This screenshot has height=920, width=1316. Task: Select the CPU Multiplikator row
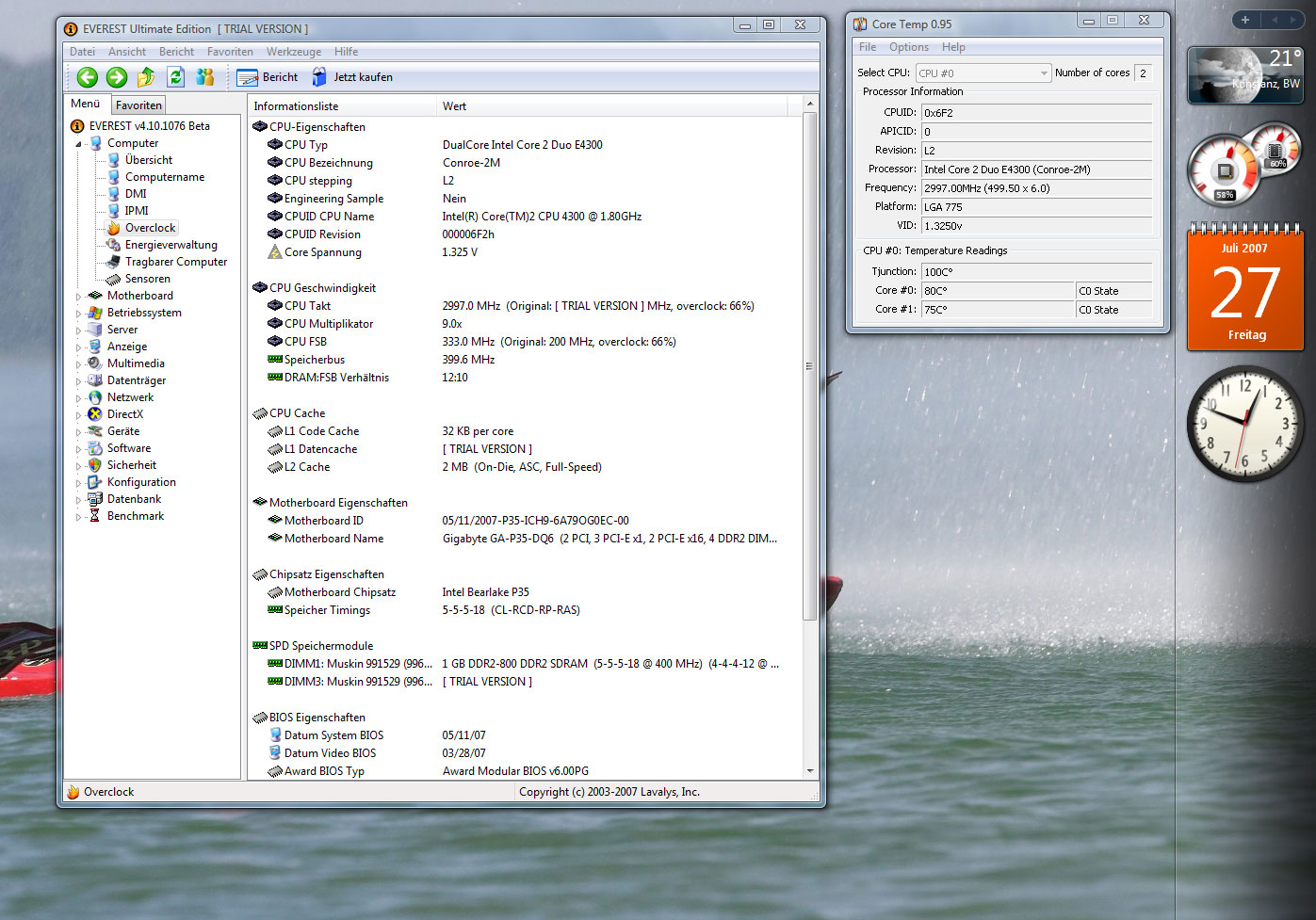coord(525,324)
